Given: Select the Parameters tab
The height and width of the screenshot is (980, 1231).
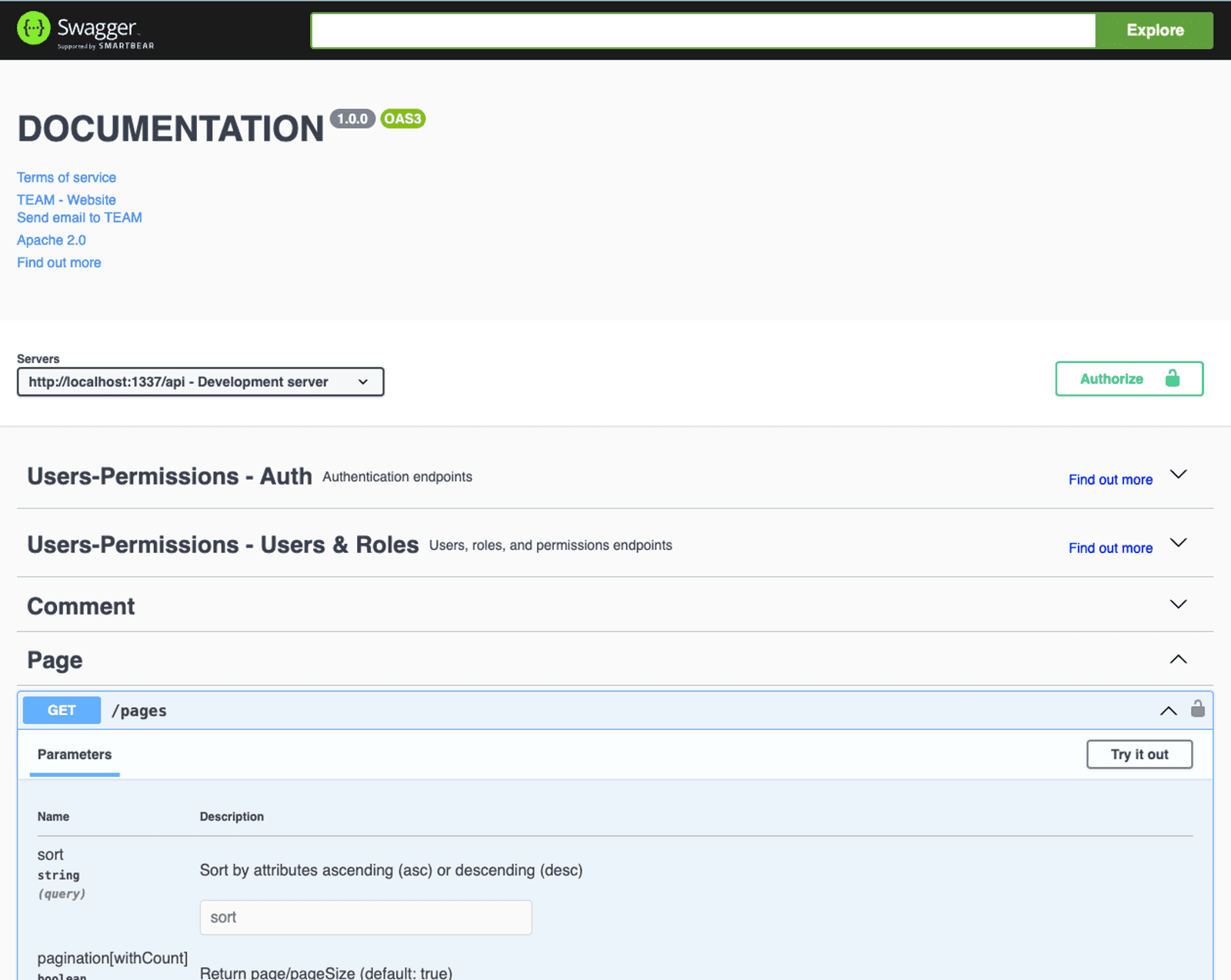Looking at the screenshot, I should (75, 755).
